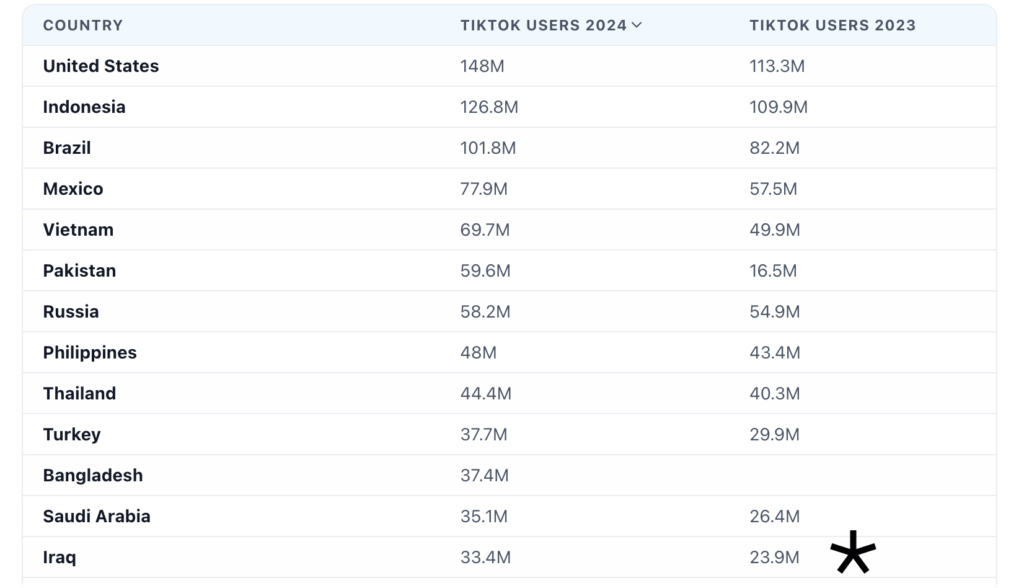Image resolution: width=1024 pixels, height=588 pixels.
Task: Click the 148M value for United States
Action: click(x=482, y=66)
